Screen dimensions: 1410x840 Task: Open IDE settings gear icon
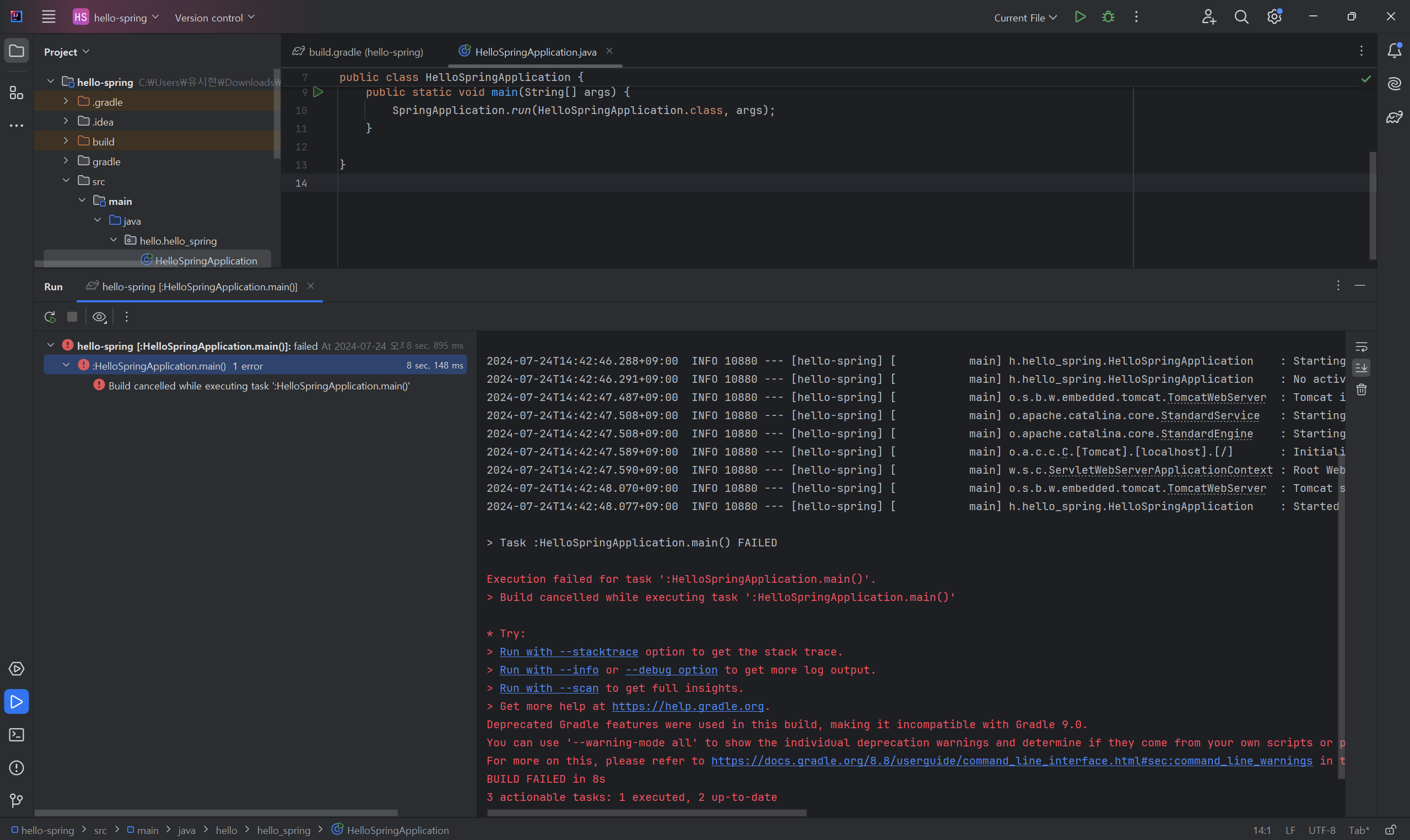[x=1274, y=17]
